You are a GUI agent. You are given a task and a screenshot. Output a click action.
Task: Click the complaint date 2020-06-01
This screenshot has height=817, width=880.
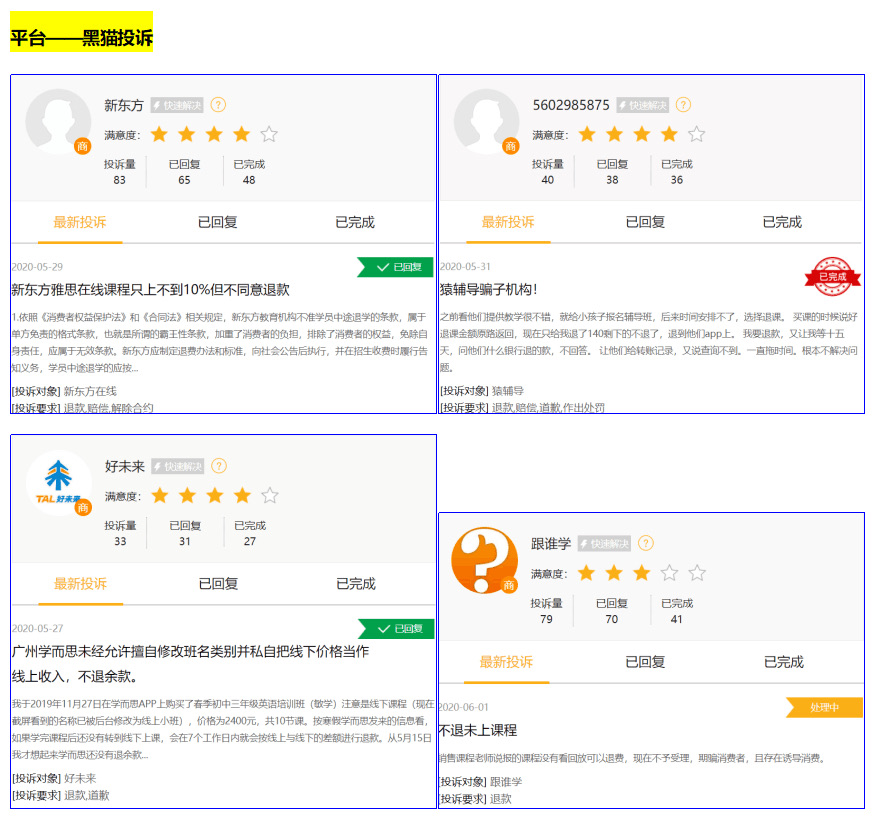[464, 707]
